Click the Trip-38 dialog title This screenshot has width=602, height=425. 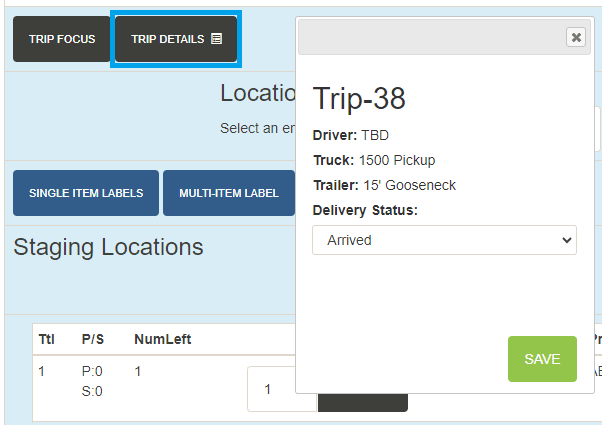(x=359, y=99)
